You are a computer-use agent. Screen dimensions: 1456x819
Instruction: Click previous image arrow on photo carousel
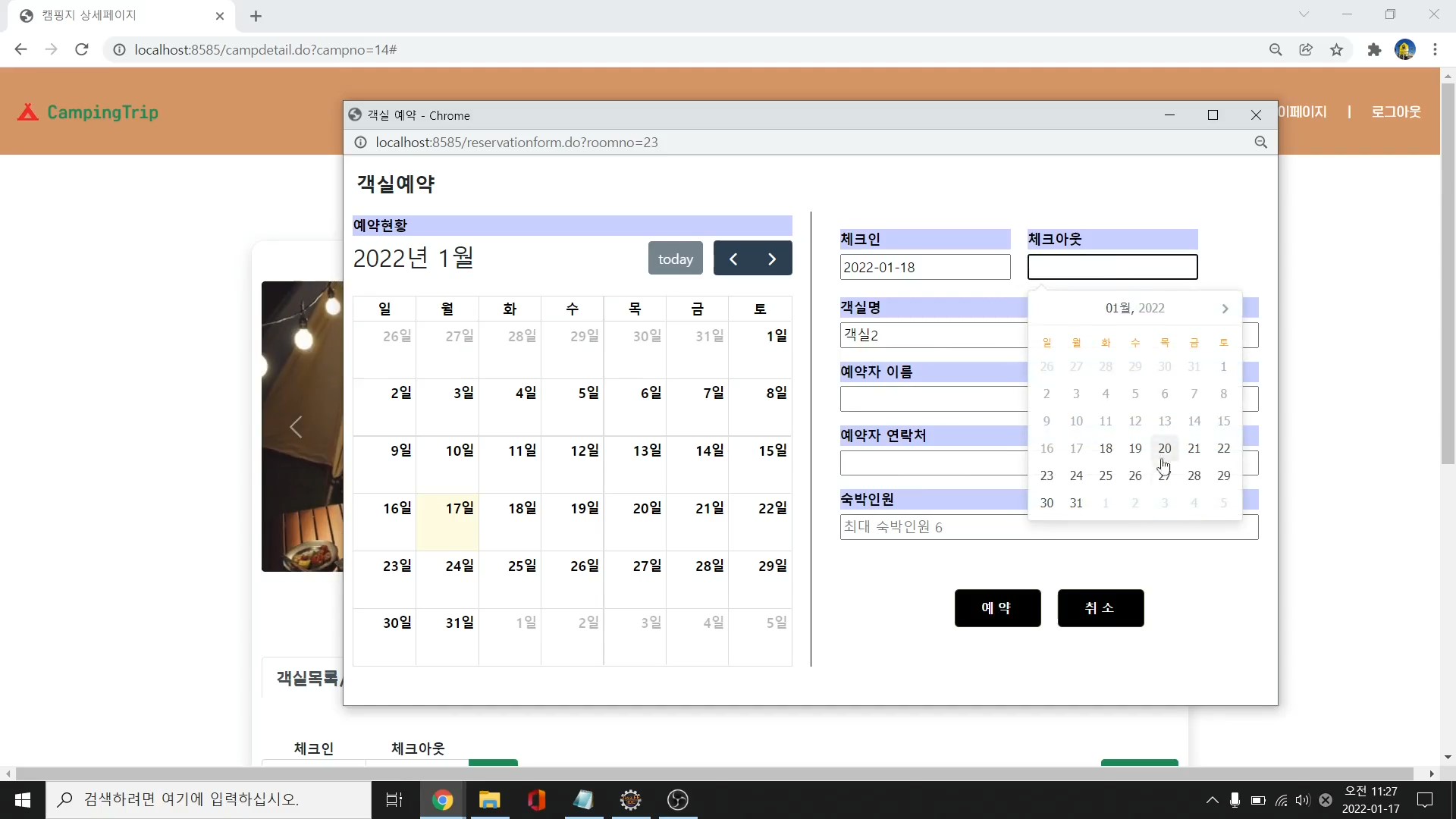[296, 427]
